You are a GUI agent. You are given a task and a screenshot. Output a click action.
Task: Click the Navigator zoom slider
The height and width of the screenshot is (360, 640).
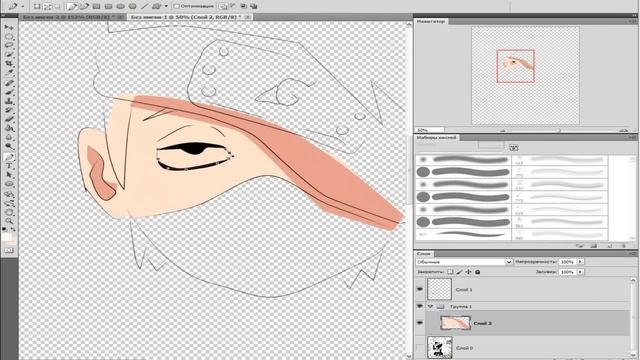point(558,130)
